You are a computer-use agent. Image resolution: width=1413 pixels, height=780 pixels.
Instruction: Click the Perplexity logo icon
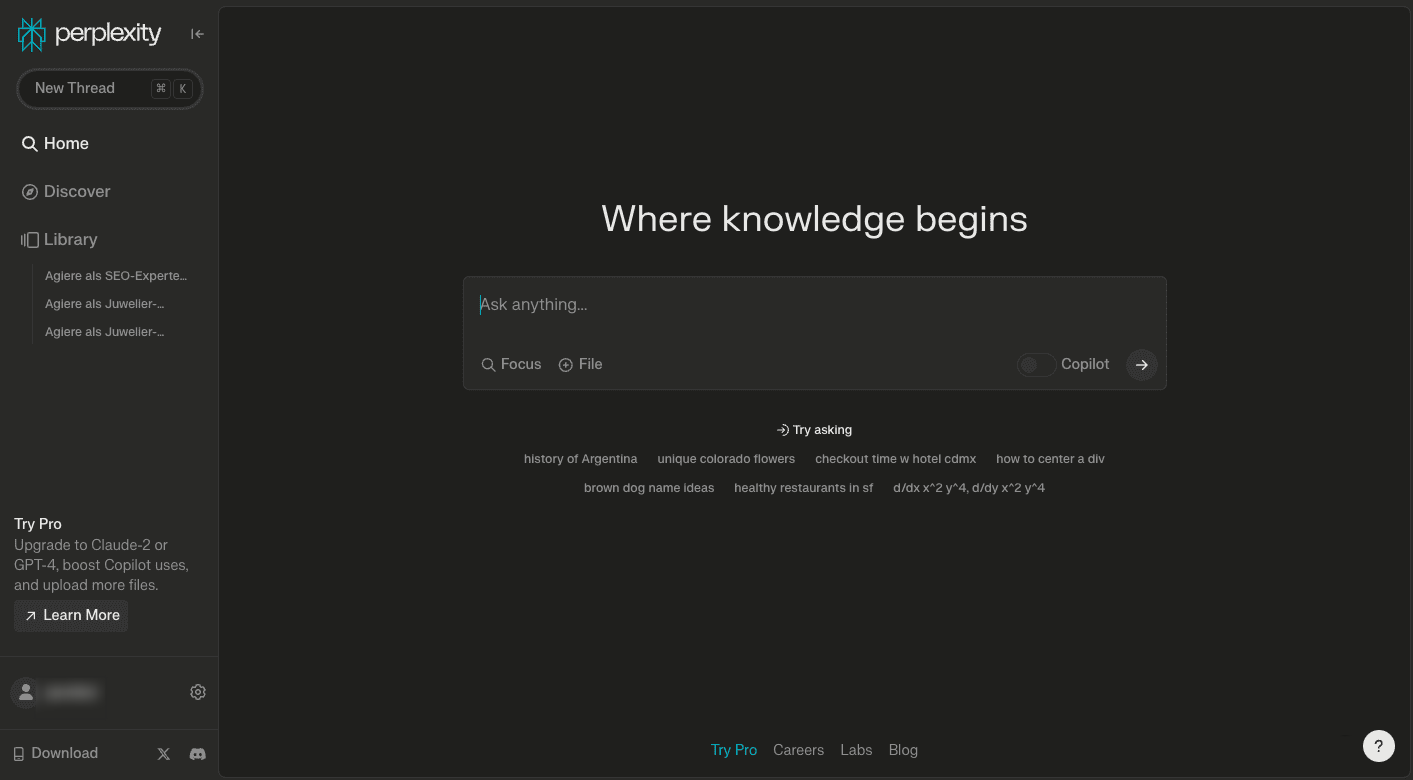click(x=32, y=34)
